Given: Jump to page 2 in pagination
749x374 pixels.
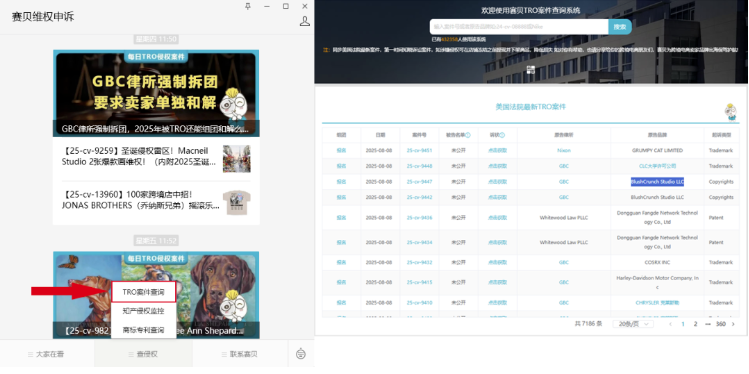Looking at the screenshot, I should [x=696, y=324].
